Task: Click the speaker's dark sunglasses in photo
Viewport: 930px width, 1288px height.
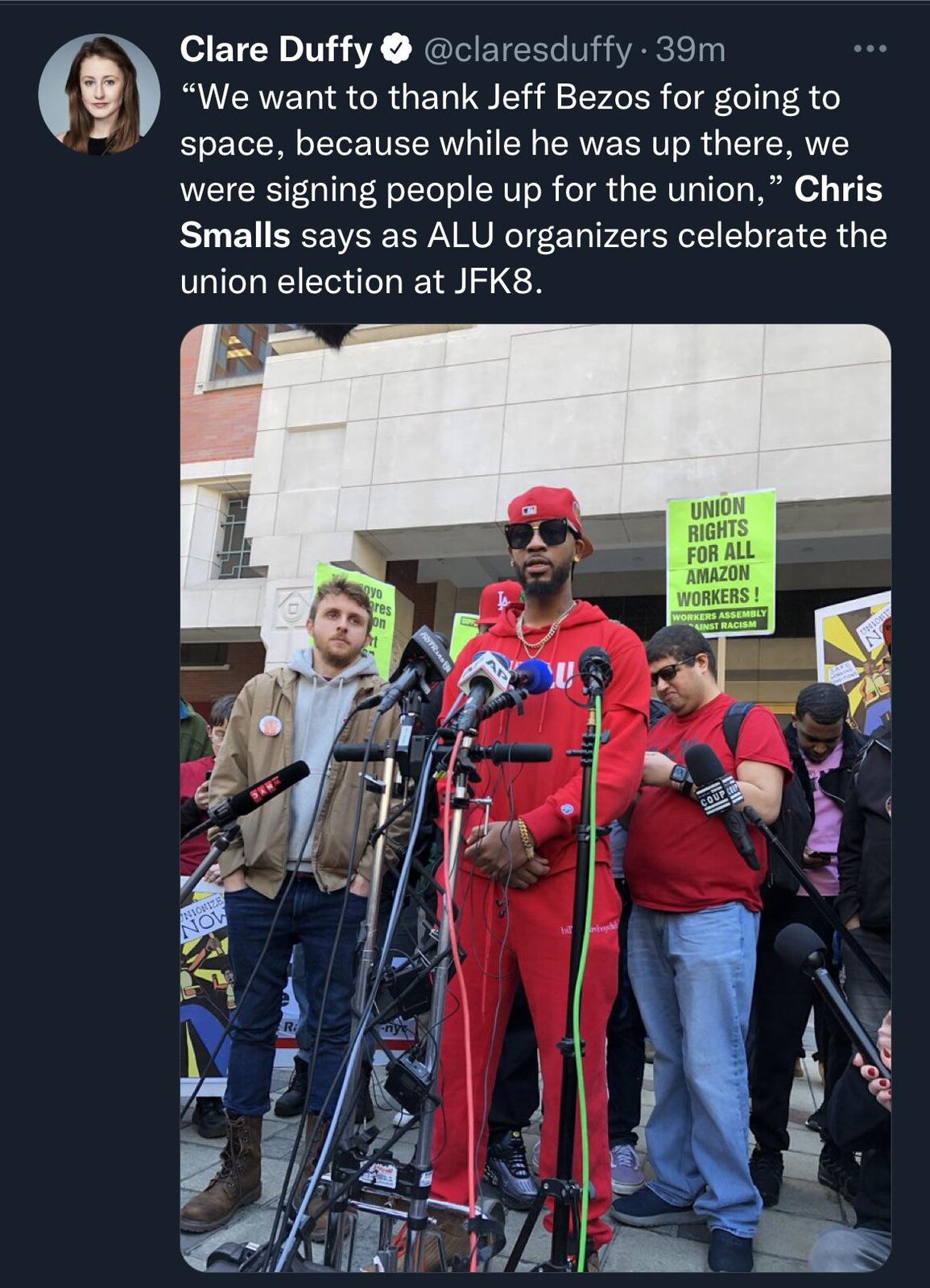Action: pos(538,532)
